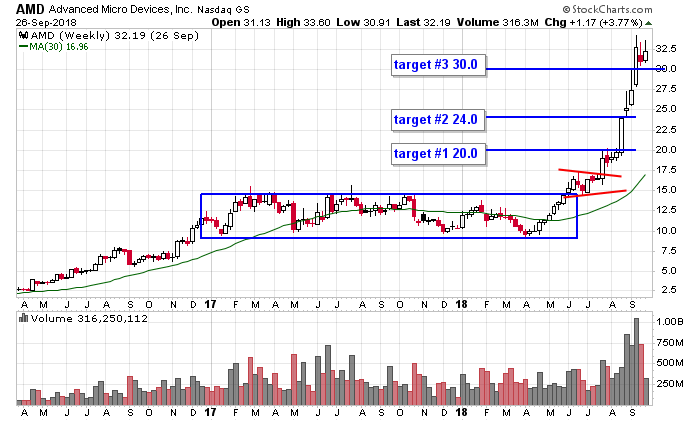The image size is (700, 421).
Task: Click the 25.0 price axis label
Action: click(666, 109)
